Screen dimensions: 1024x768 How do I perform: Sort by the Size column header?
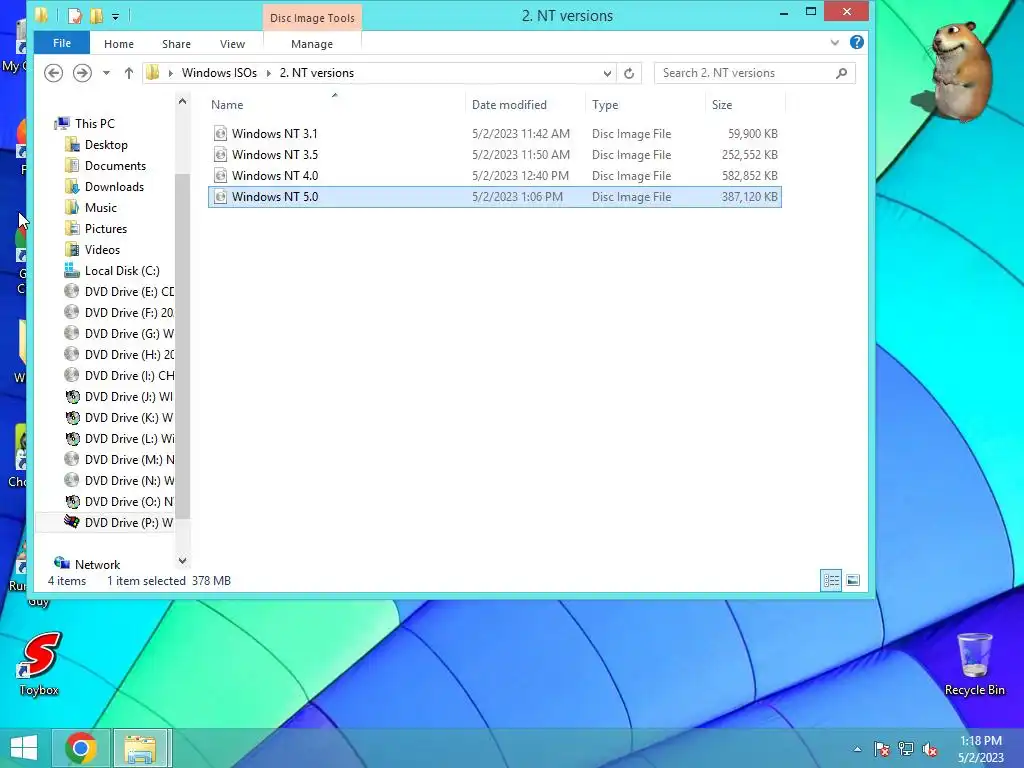click(722, 104)
